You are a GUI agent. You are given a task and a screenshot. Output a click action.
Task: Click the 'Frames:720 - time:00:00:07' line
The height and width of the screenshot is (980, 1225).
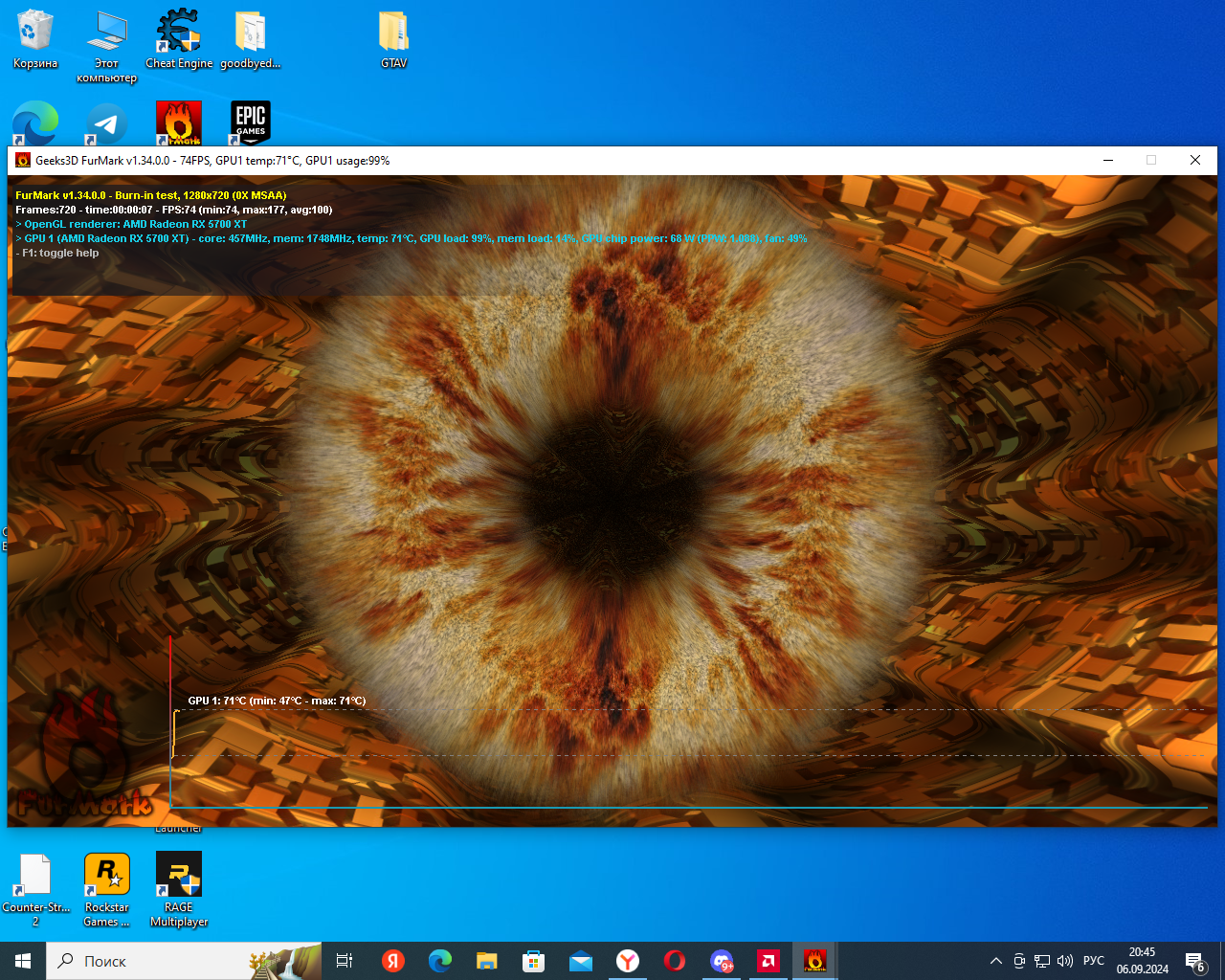(174, 210)
